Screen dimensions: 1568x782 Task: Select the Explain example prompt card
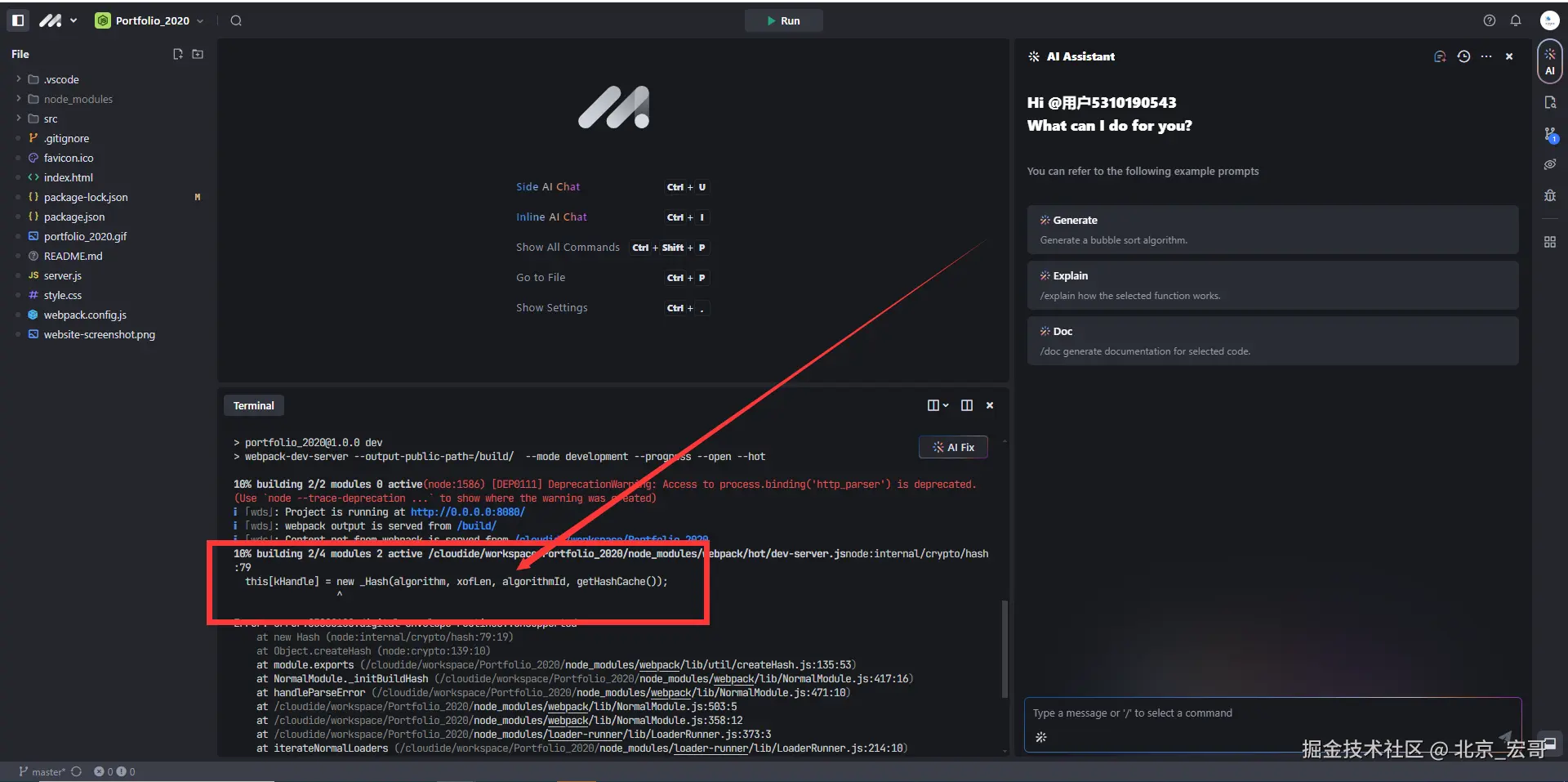coord(1272,285)
